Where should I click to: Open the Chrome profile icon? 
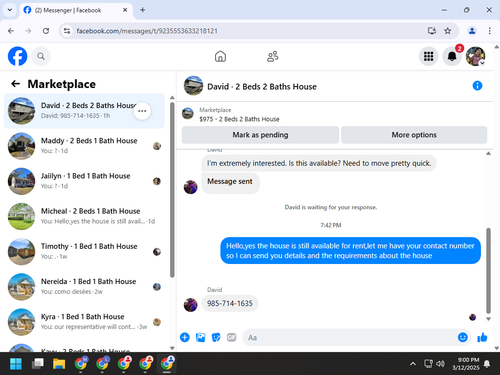point(472,31)
